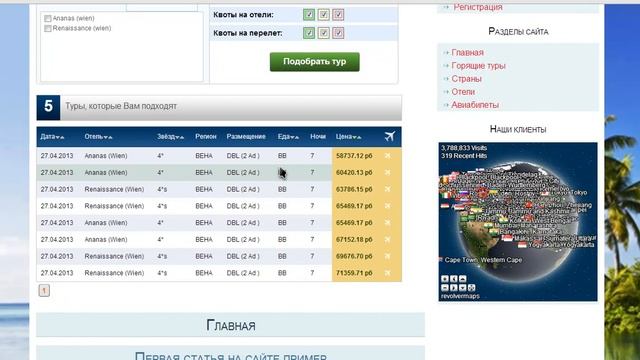Toggle red checkbox for Квоты на отели
Viewport: 640px width, 360px height.
pyautogui.click(x=338, y=15)
